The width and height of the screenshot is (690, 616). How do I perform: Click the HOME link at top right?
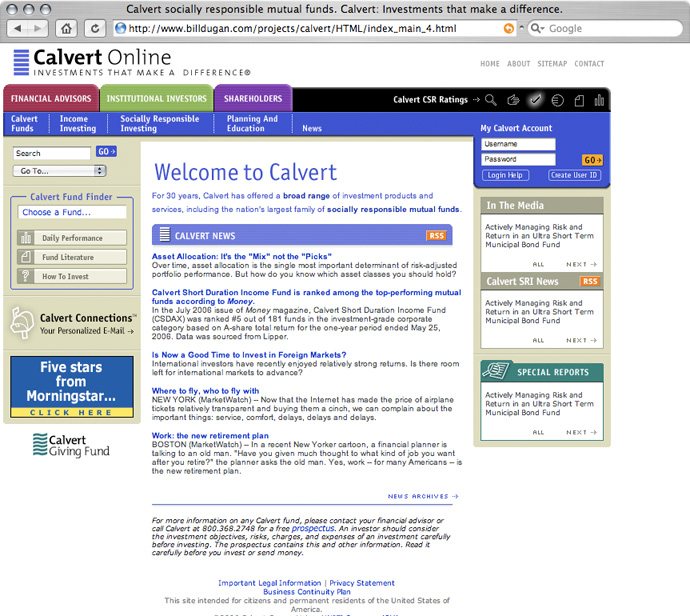pyautogui.click(x=490, y=64)
